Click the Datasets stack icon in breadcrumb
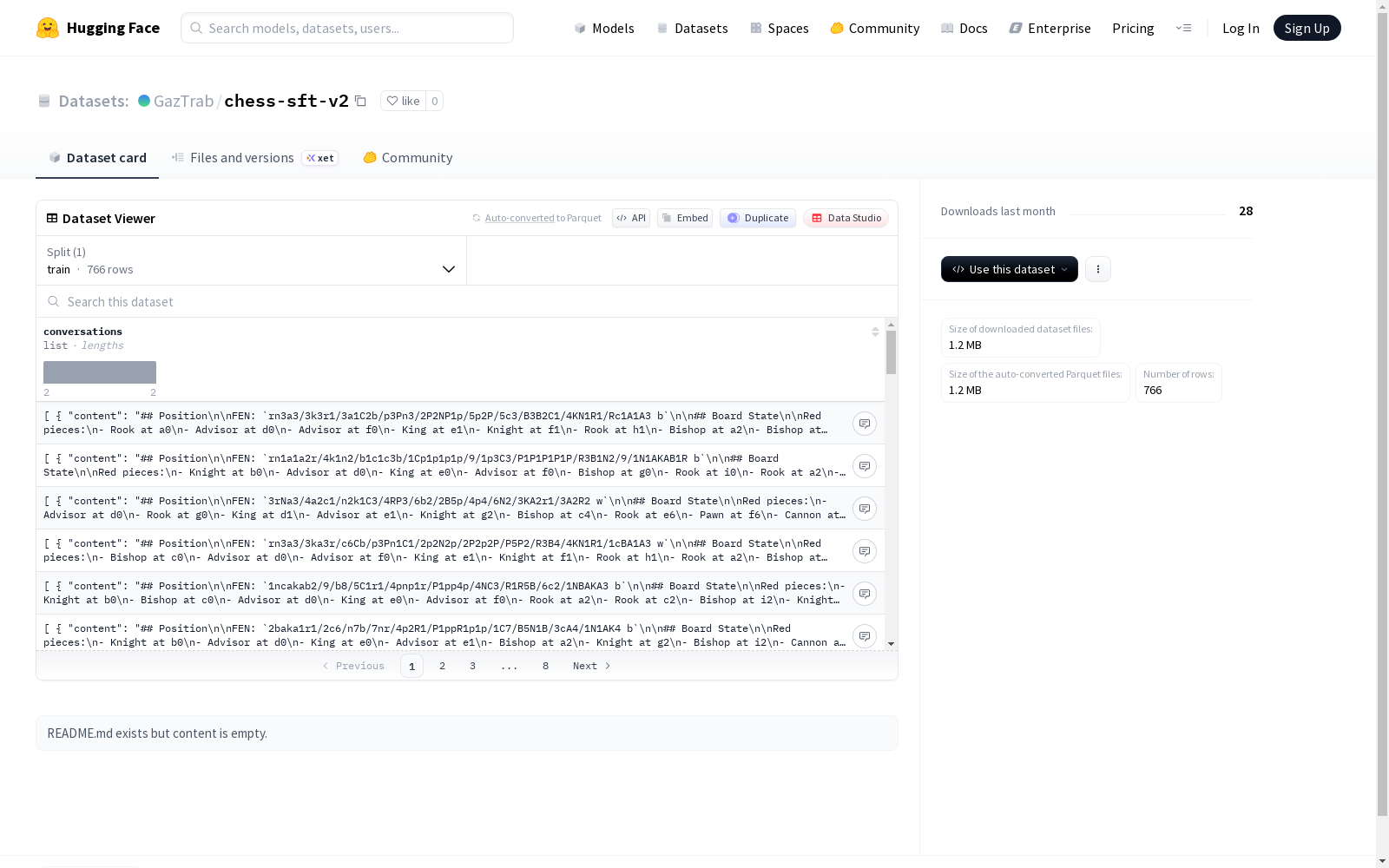 click(x=44, y=101)
